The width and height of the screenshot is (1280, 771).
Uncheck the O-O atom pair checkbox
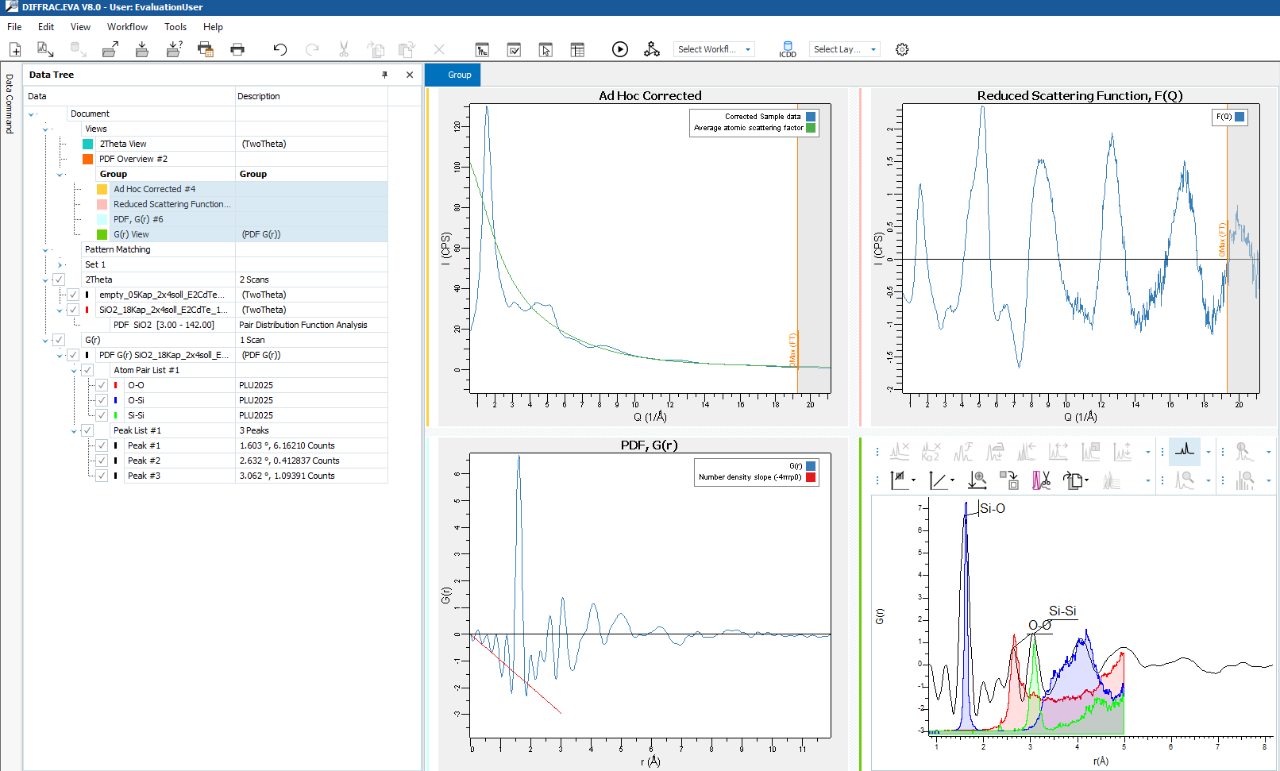pos(102,385)
